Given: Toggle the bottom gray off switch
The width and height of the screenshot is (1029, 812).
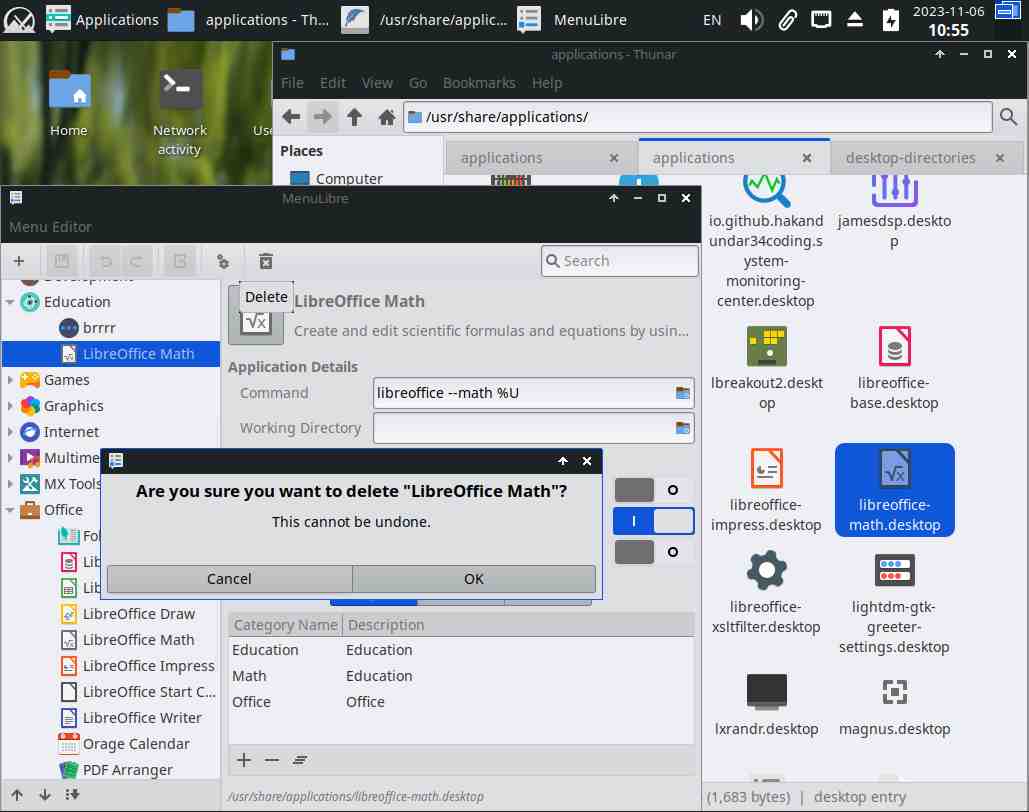Looking at the screenshot, I should (x=654, y=552).
